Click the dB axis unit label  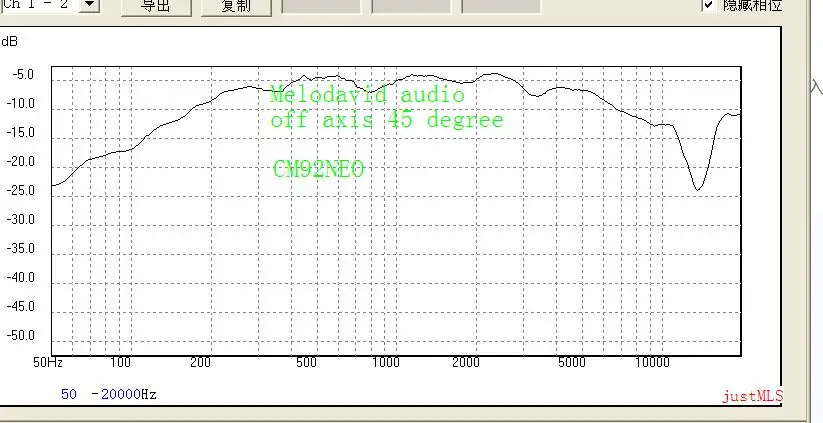9,41
